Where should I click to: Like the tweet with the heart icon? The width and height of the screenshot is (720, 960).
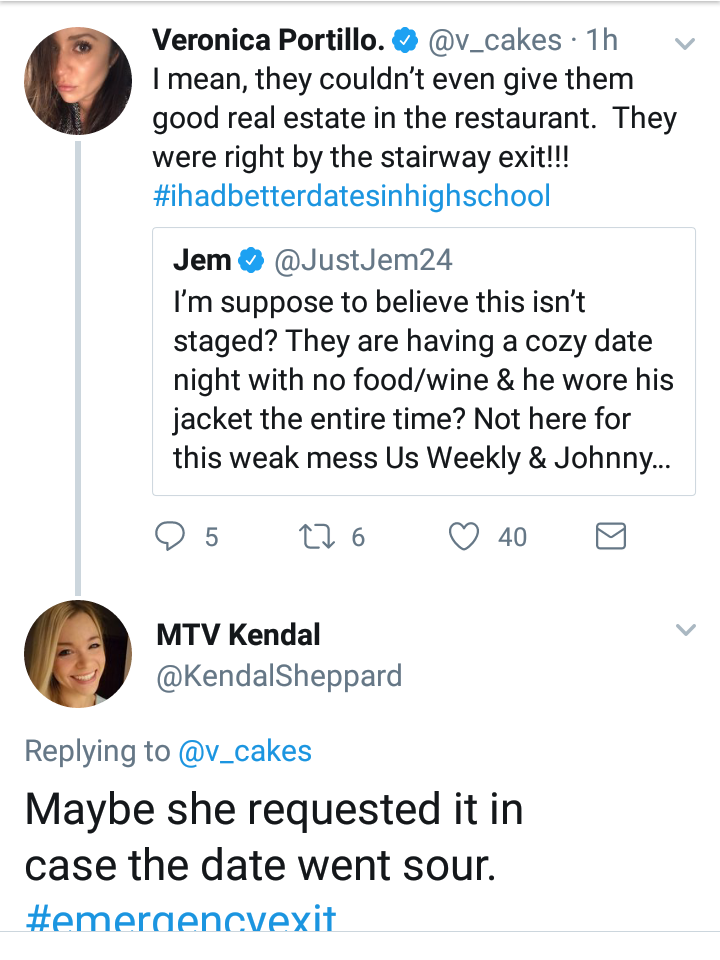(464, 537)
